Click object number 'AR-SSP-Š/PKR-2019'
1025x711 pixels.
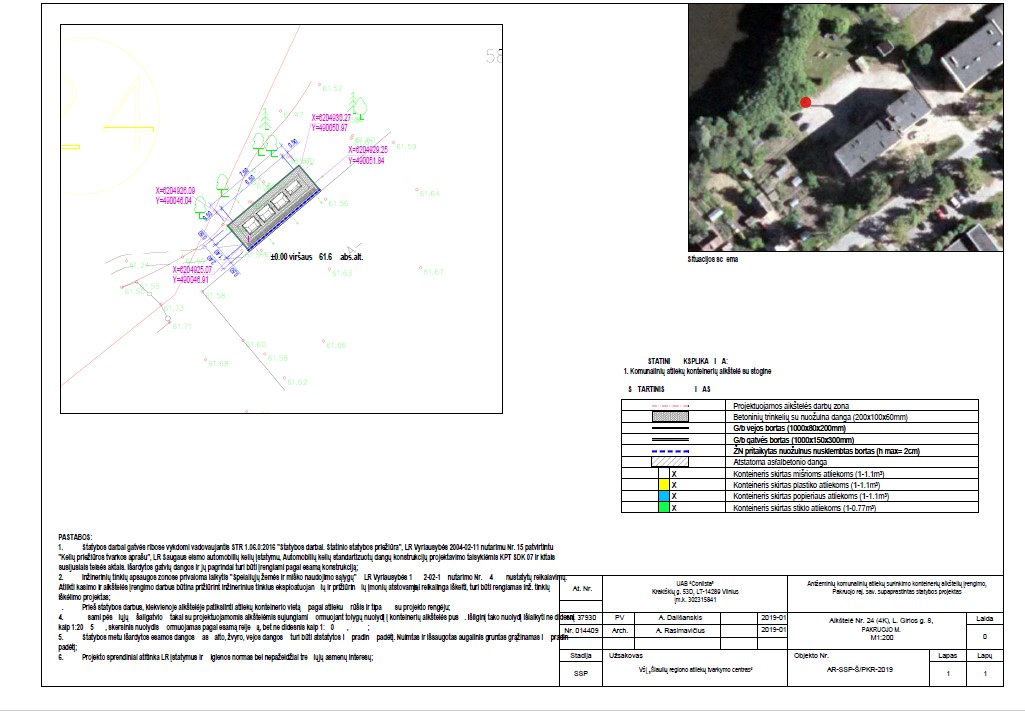pos(859,670)
